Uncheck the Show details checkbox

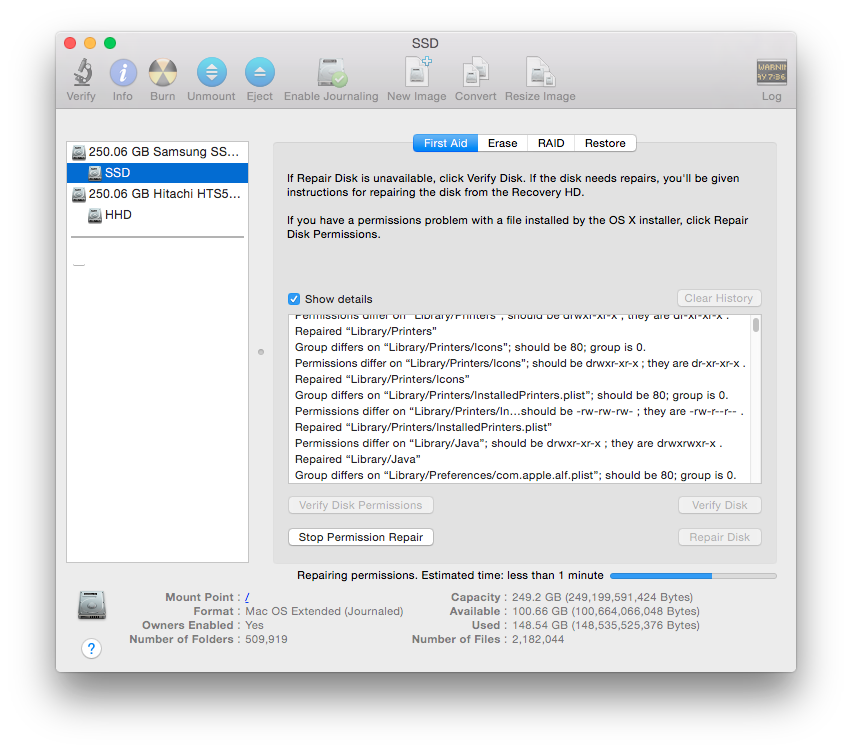click(294, 299)
